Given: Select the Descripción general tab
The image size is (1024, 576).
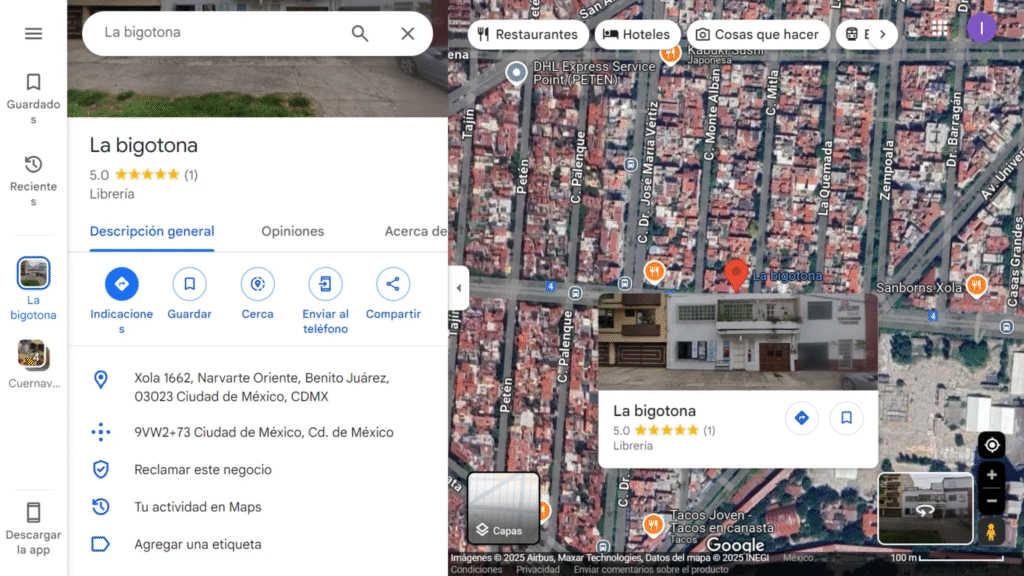Looking at the screenshot, I should 152,231.
